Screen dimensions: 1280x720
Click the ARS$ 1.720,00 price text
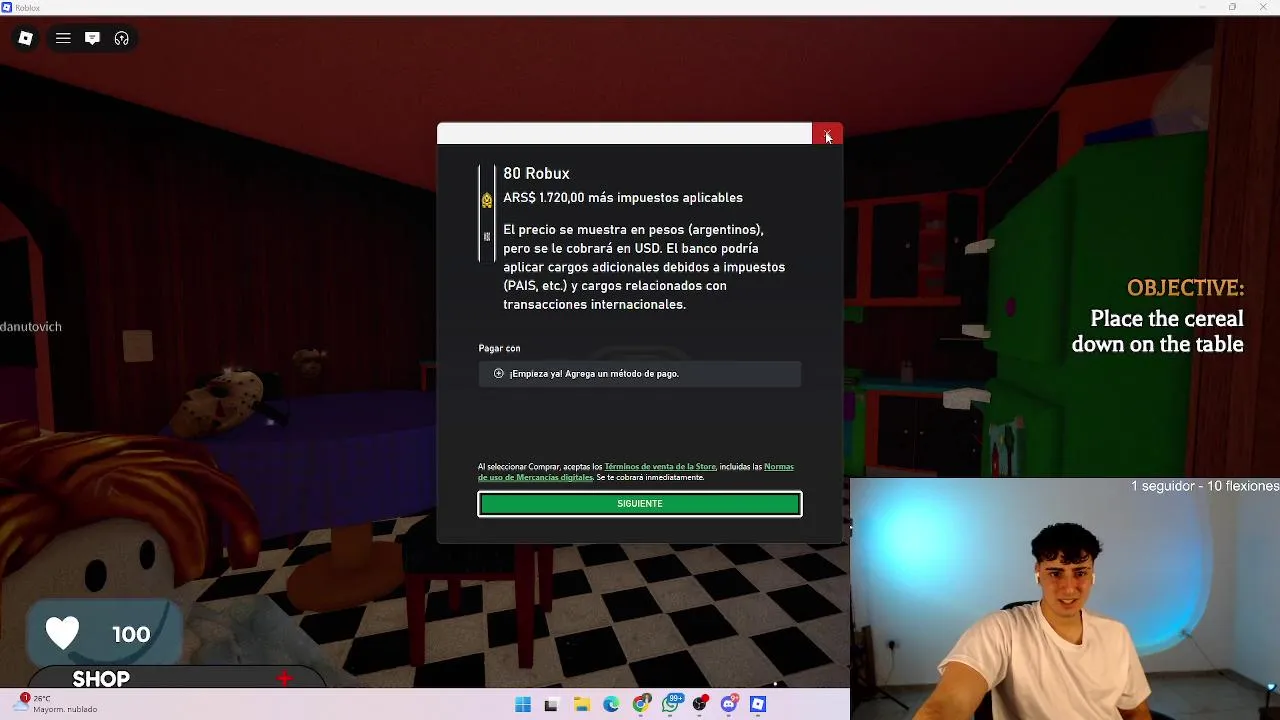pos(543,198)
